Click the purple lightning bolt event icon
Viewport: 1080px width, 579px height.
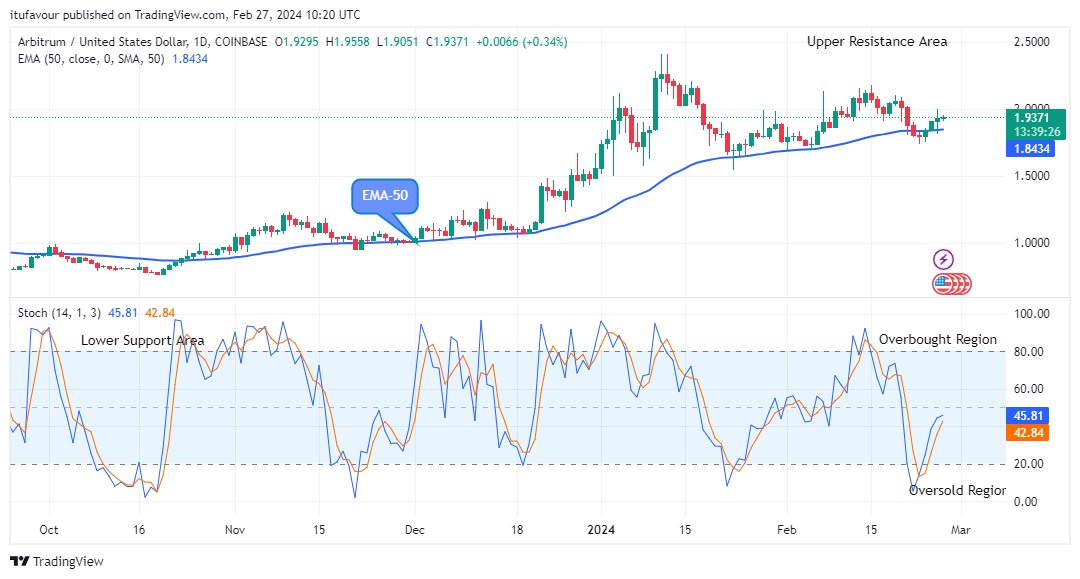click(x=943, y=260)
